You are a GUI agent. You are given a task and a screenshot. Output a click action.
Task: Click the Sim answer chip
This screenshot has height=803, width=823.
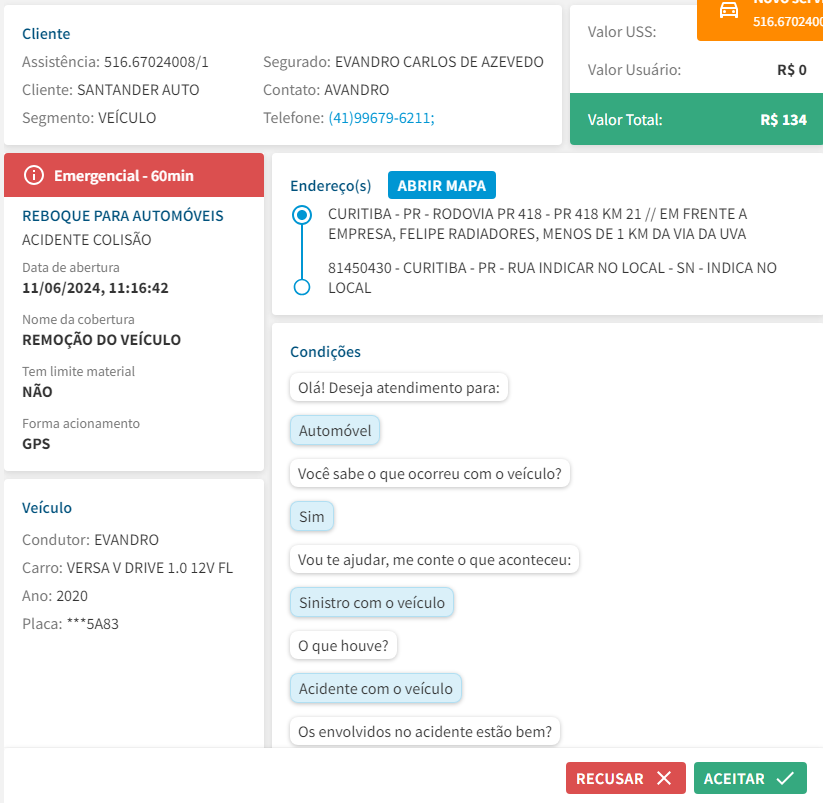coord(312,517)
